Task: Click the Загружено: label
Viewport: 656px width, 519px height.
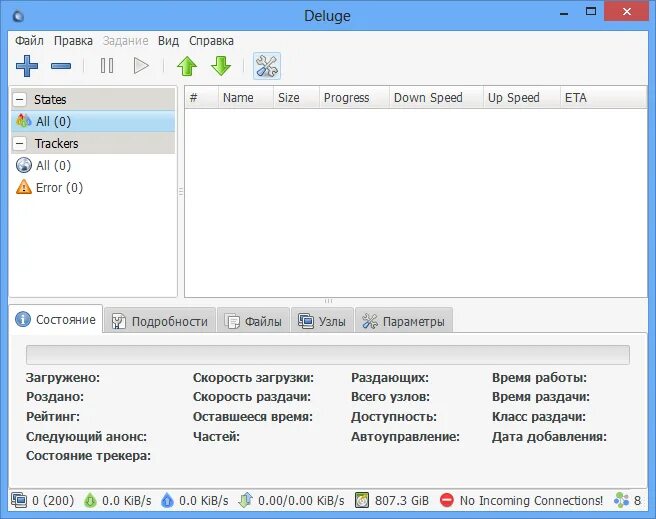Action: (x=63, y=378)
